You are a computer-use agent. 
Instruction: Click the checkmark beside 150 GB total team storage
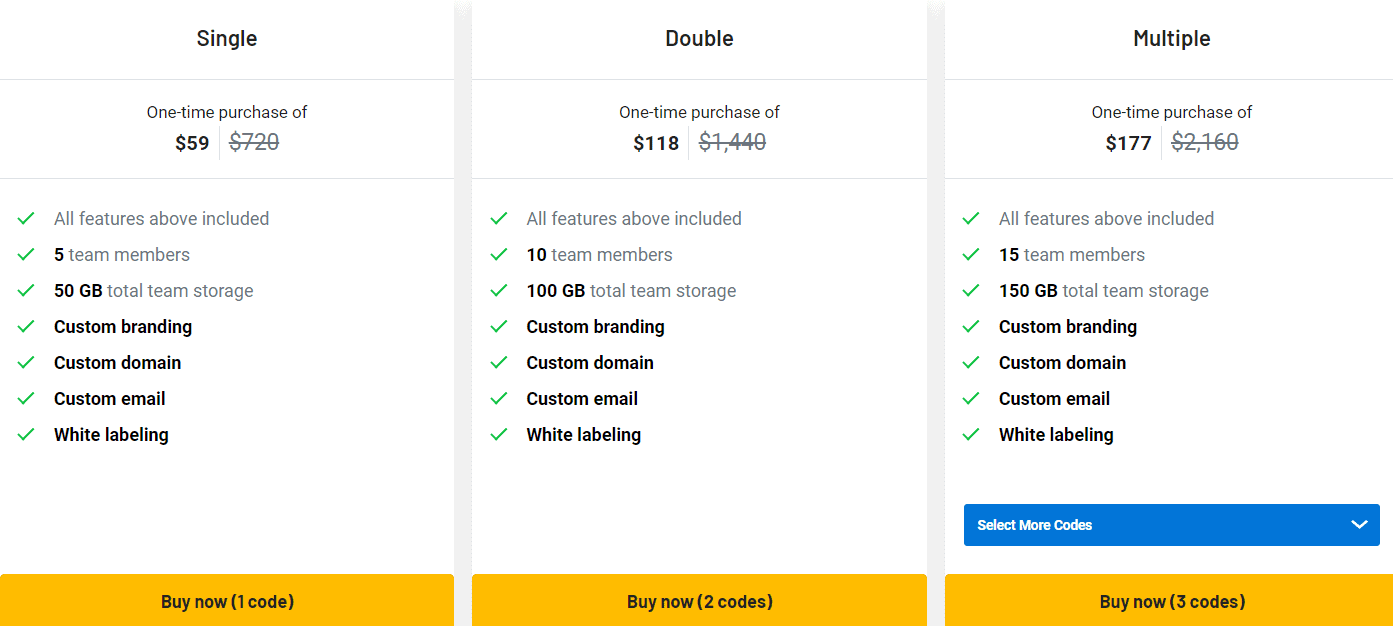pos(971,290)
